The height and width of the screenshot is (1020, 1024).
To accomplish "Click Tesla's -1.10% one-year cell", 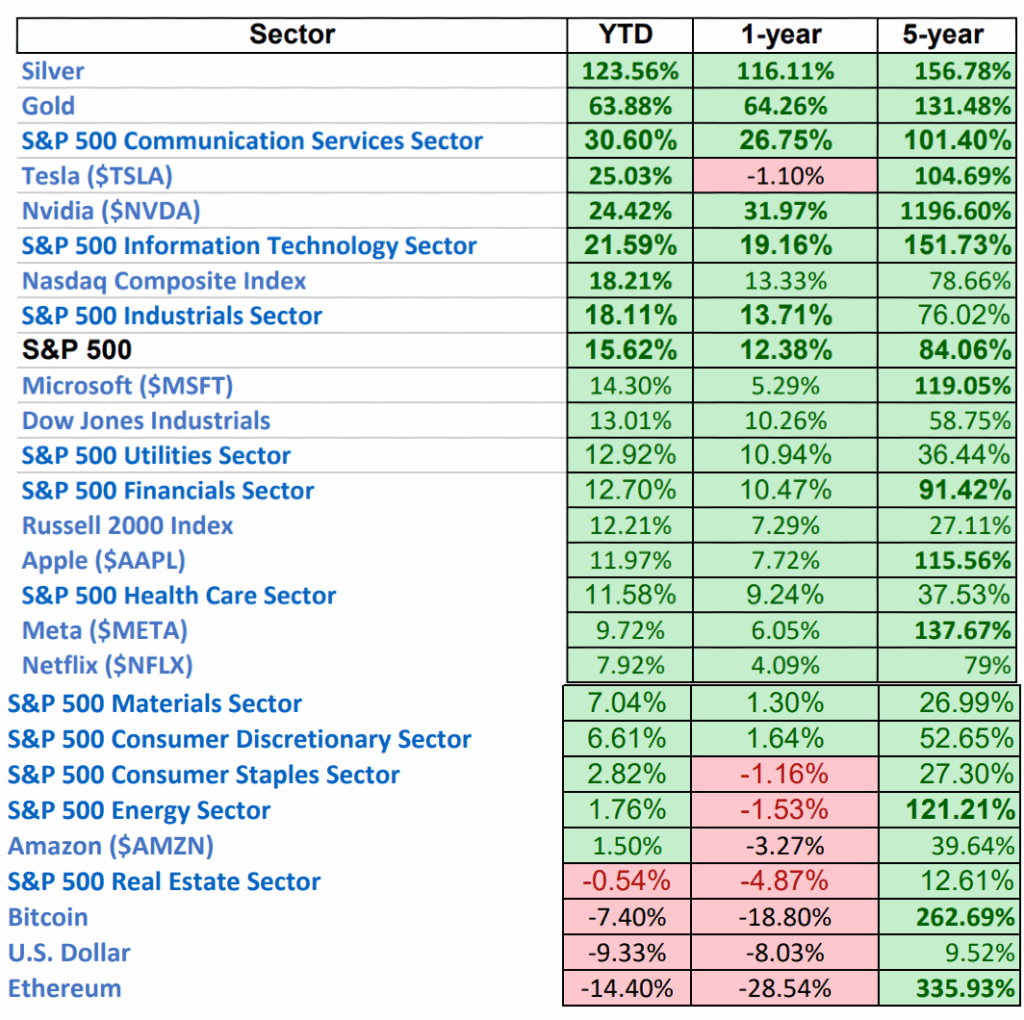I will [783, 176].
